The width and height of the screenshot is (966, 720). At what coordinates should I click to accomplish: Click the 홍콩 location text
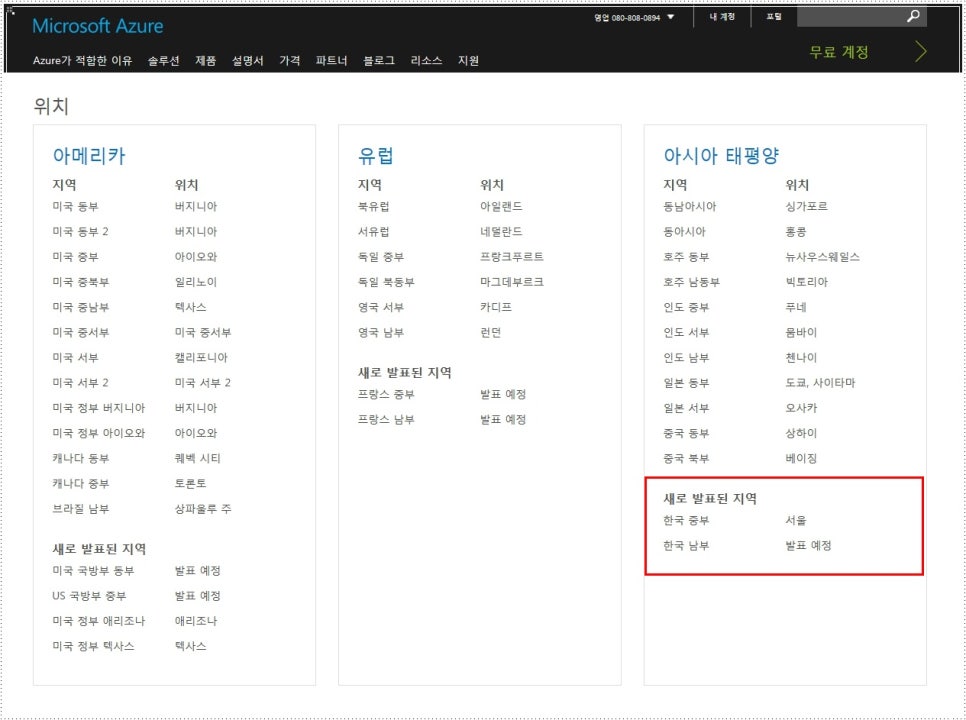click(x=796, y=232)
